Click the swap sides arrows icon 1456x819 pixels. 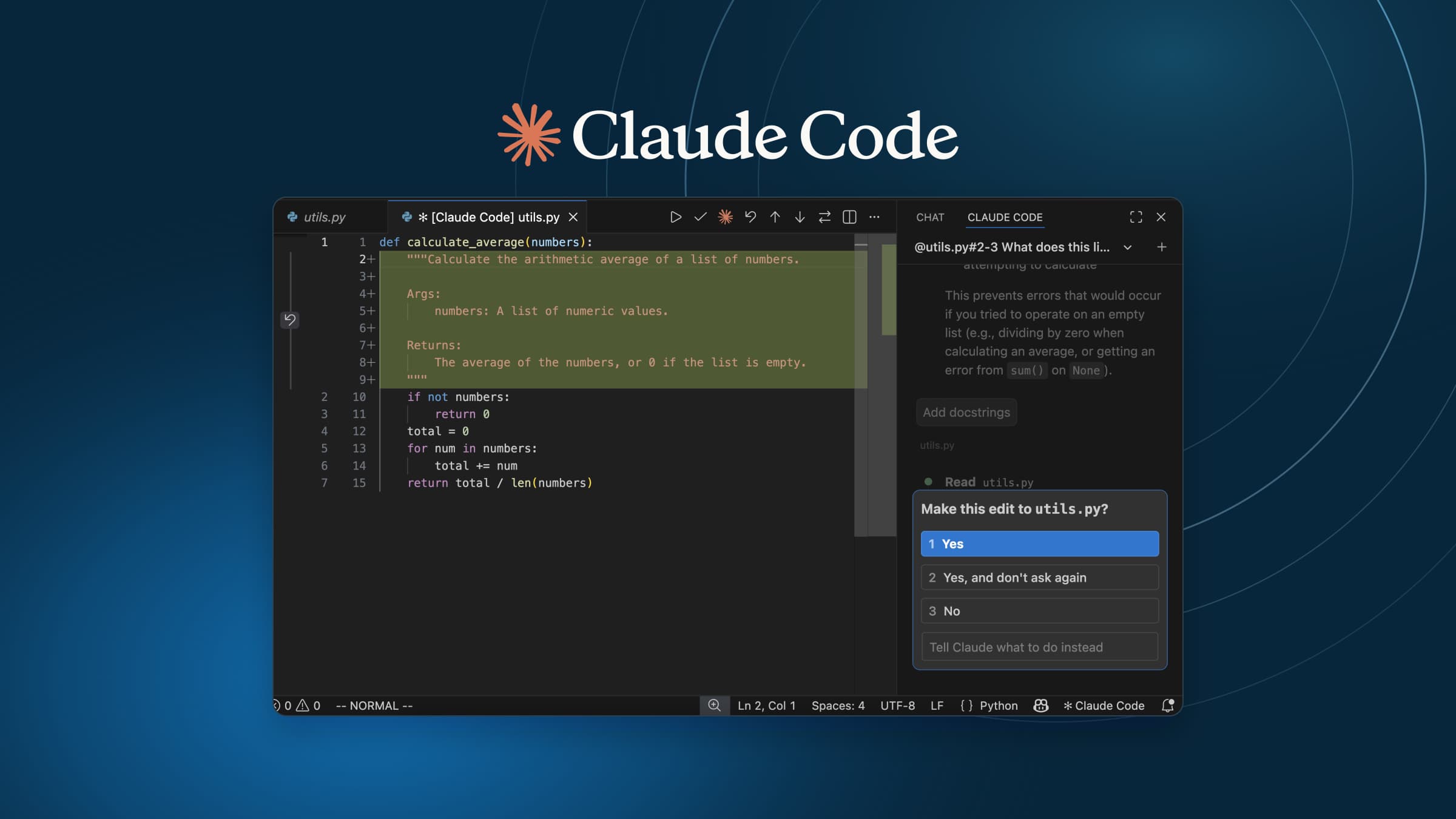click(824, 217)
